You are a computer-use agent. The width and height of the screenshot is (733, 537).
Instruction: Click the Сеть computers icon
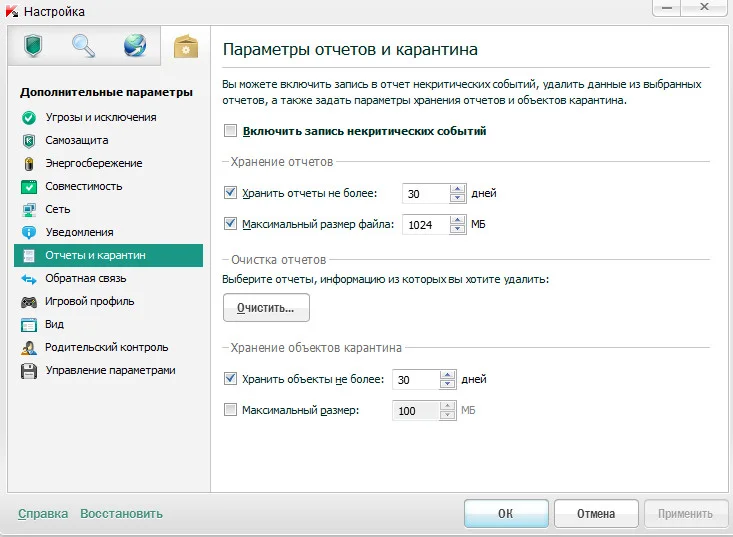[x=29, y=209]
